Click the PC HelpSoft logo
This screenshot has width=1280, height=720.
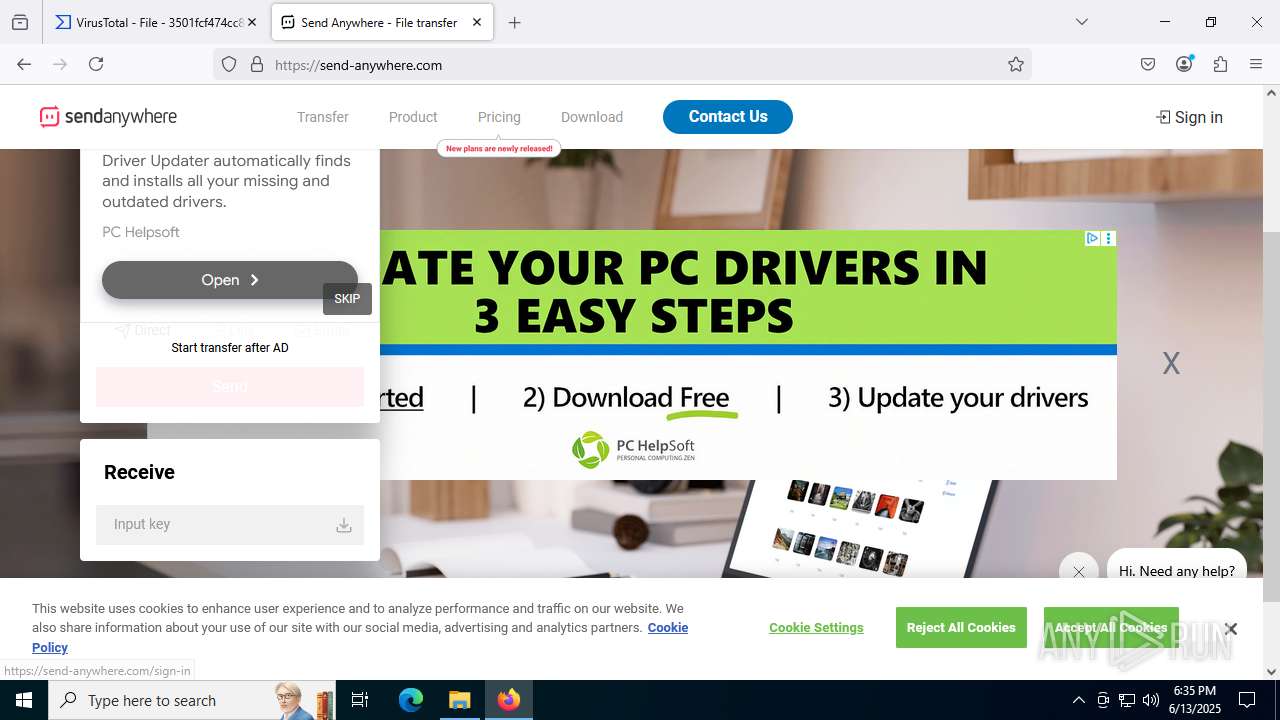pyautogui.click(x=633, y=449)
